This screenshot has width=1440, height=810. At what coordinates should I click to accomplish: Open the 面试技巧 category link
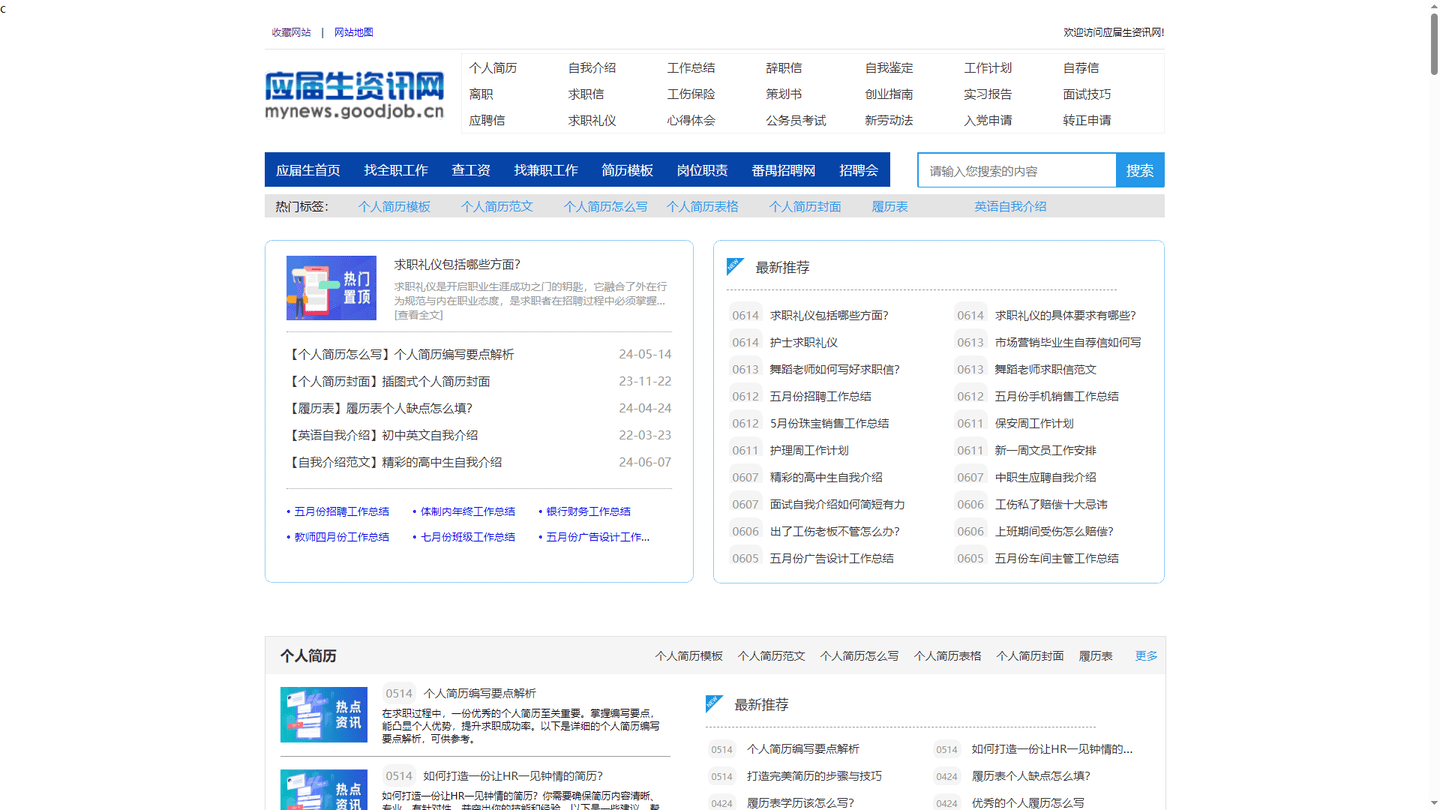click(1087, 94)
